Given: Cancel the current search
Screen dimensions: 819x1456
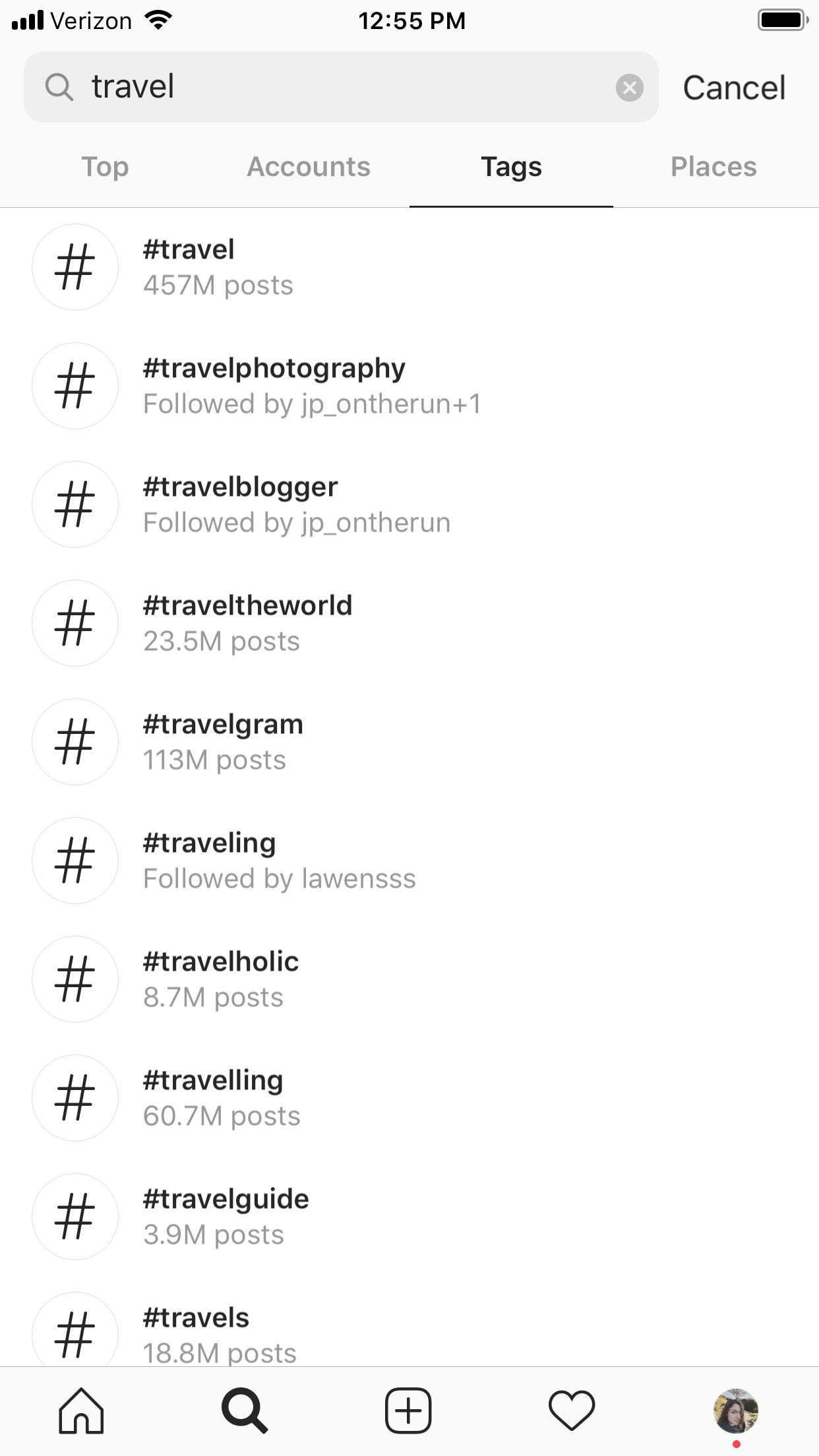Looking at the screenshot, I should pyautogui.click(x=733, y=86).
